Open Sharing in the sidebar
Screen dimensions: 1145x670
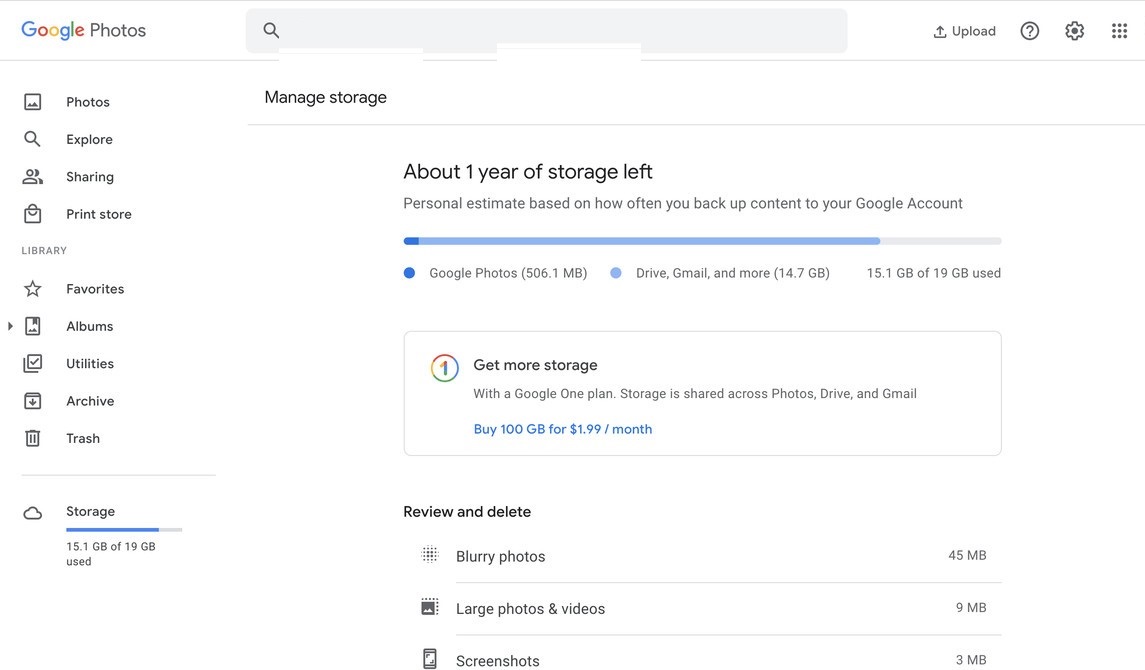[x=89, y=177]
